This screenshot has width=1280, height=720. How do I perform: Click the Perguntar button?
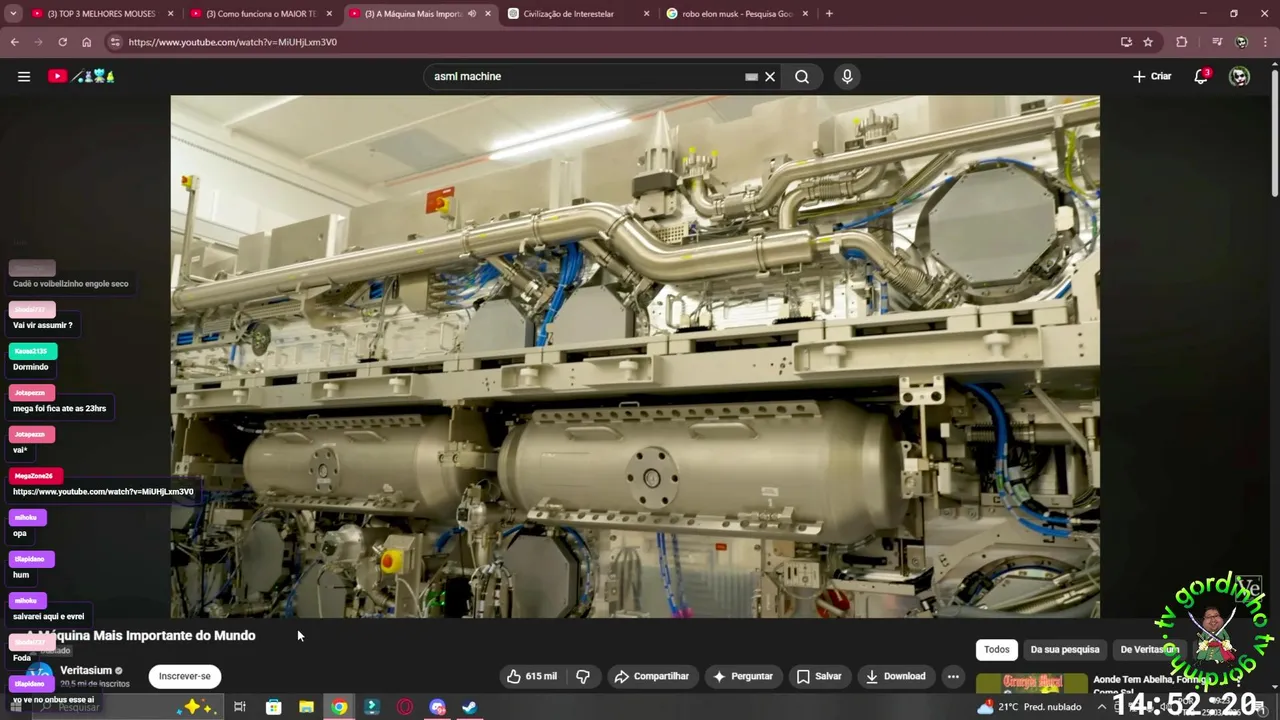(742, 676)
